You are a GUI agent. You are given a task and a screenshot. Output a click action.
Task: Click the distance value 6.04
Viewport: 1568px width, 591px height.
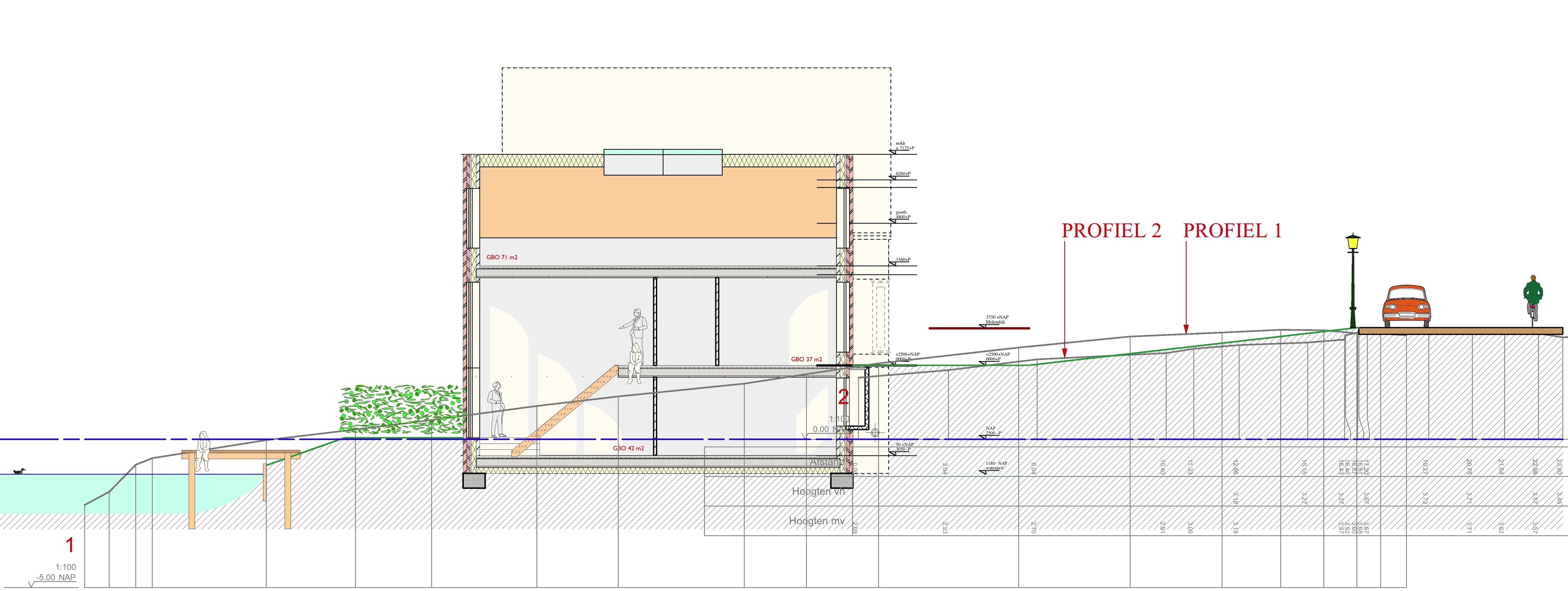[x=1033, y=468]
